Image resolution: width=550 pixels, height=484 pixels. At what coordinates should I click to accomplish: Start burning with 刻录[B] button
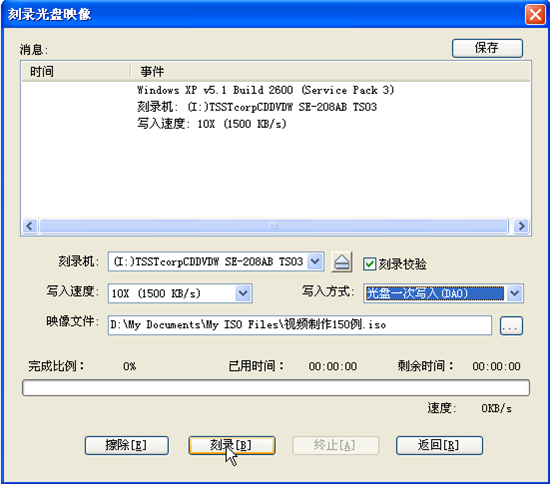pyautogui.click(x=232, y=445)
